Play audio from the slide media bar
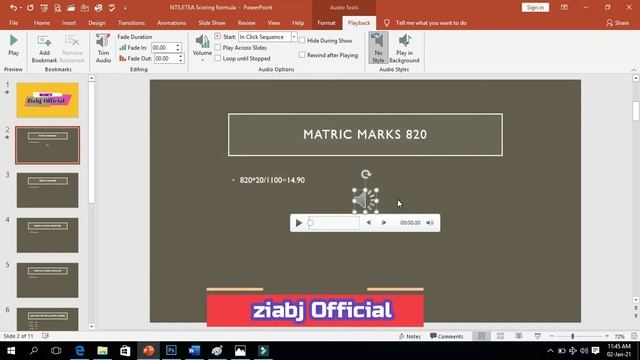Screen dimensions: 640x360 click(299, 223)
